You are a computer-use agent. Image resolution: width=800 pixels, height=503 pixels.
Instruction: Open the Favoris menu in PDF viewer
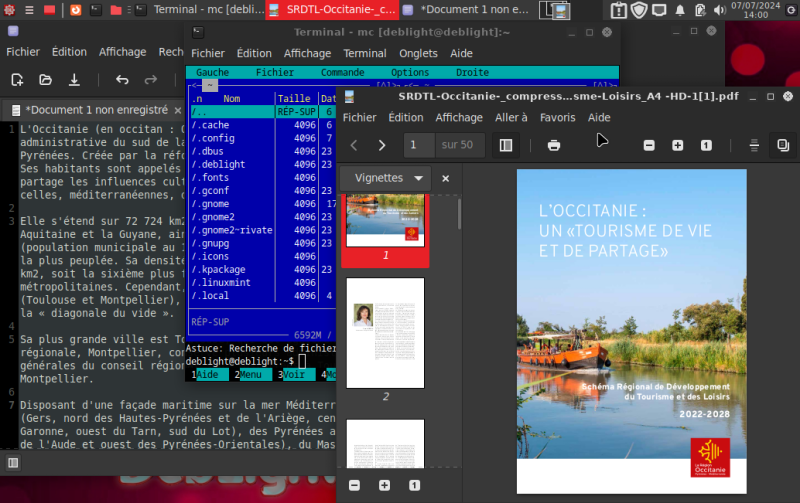[x=557, y=117]
